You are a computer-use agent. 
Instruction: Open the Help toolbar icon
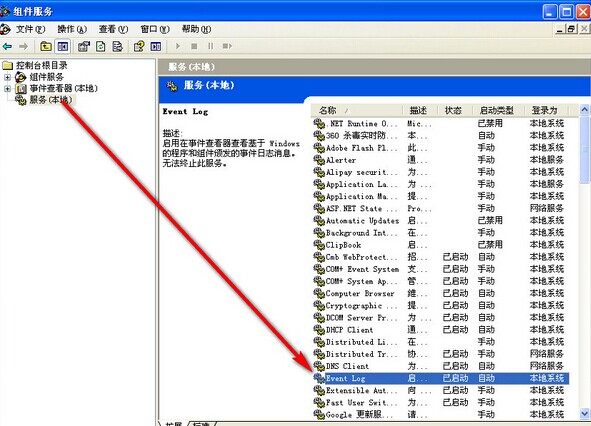click(x=139, y=46)
